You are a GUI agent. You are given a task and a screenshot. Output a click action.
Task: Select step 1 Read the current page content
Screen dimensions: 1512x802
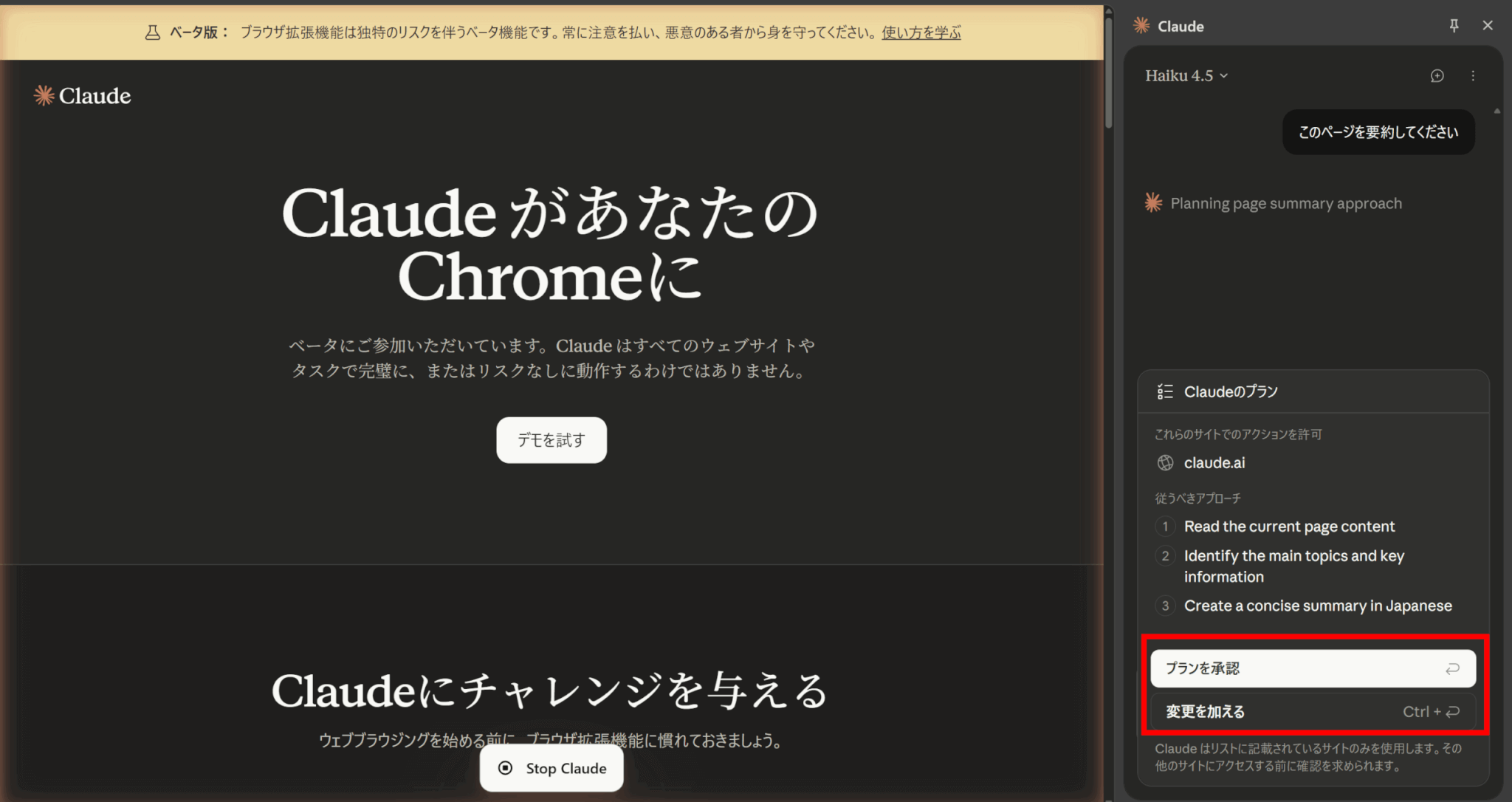(x=1289, y=527)
